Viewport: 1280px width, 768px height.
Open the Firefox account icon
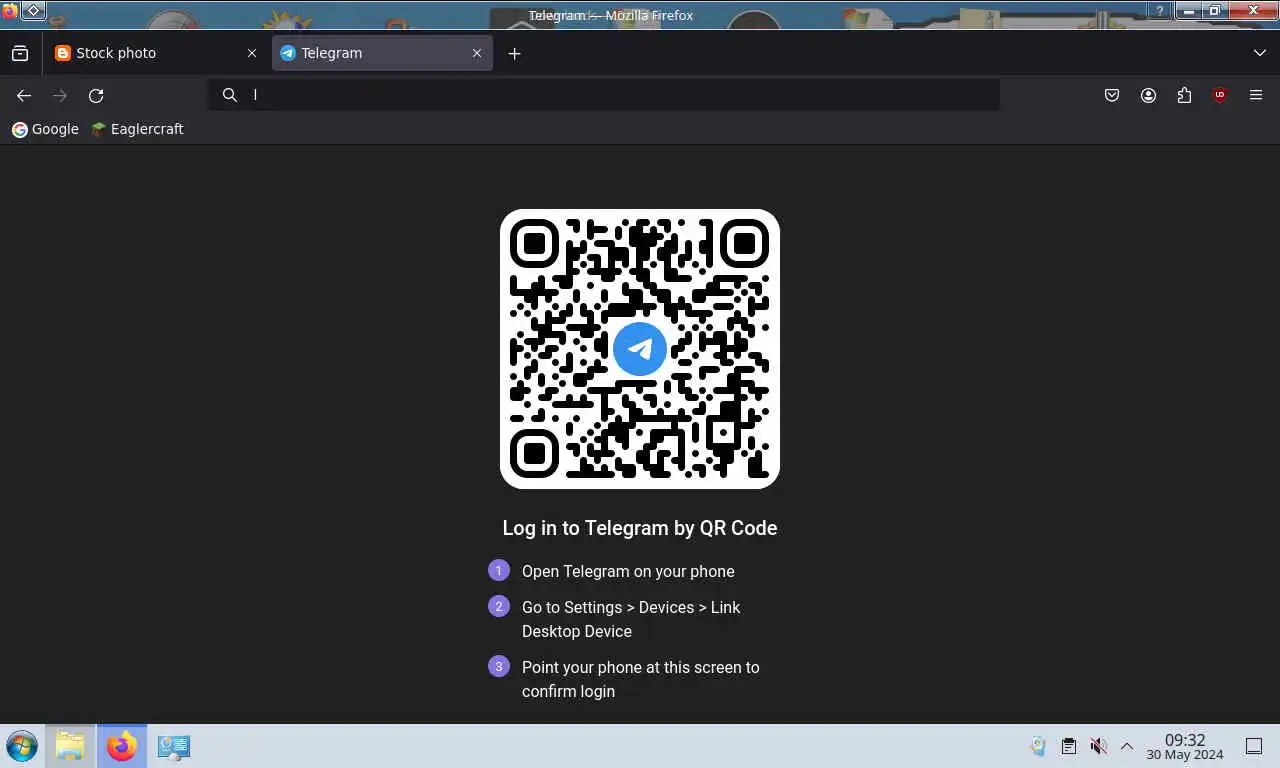pos(1148,95)
